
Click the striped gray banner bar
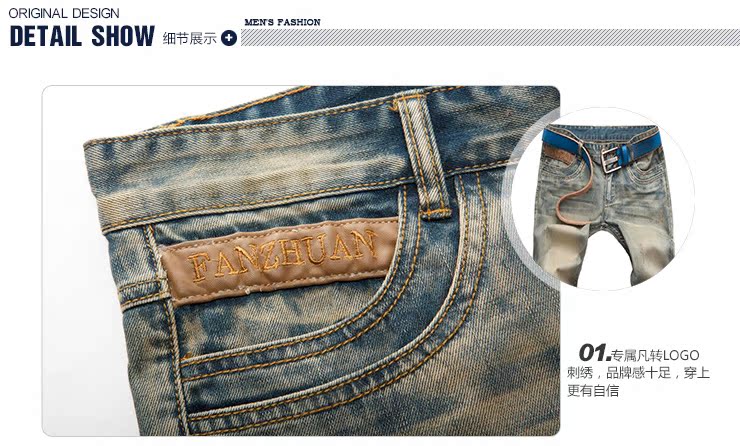pyautogui.click(x=490, y=37)
